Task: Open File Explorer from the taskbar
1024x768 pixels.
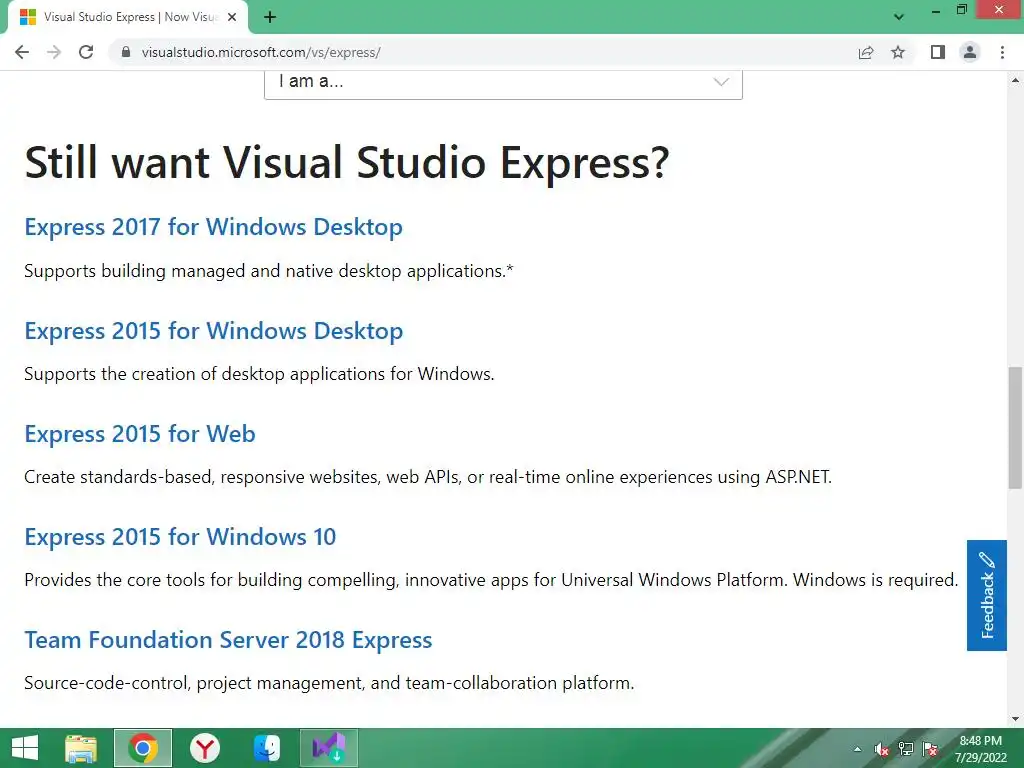Action: tap(82, 748)
